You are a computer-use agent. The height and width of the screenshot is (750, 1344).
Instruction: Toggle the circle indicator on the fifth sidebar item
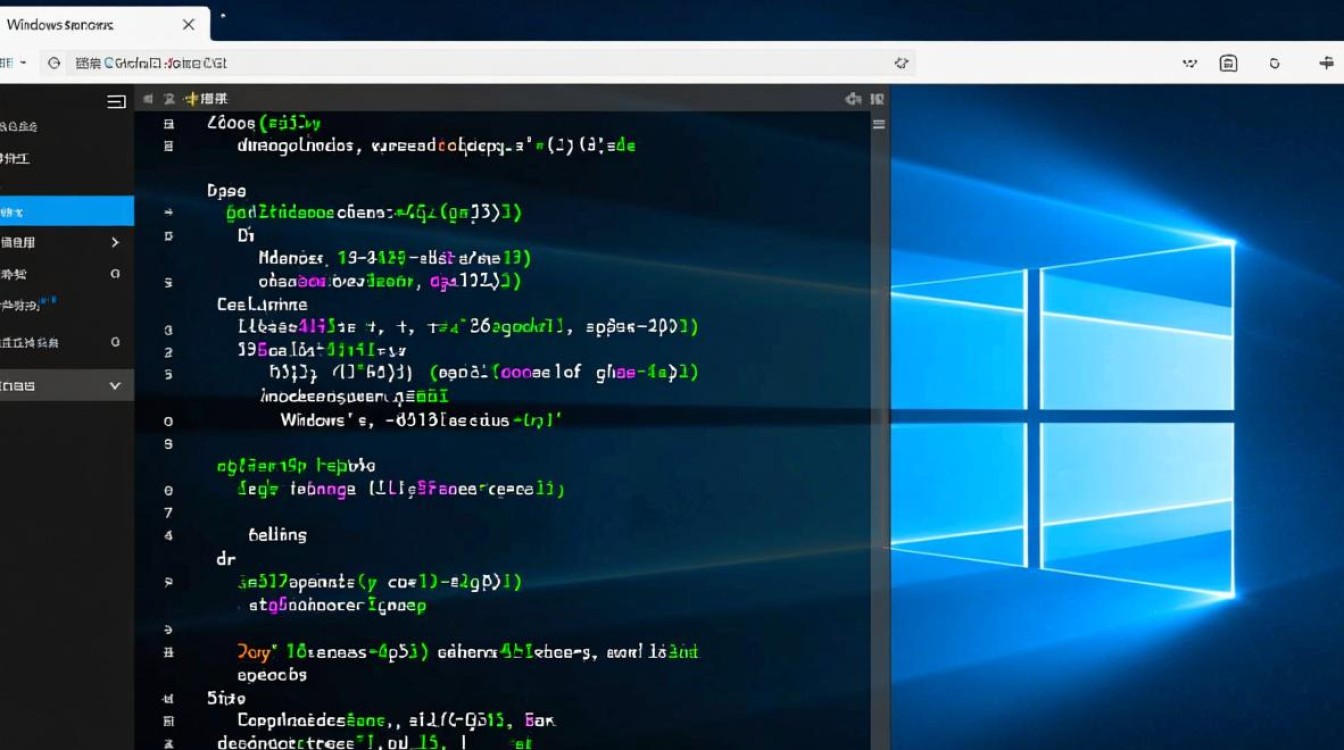click(x=115, y=273)
